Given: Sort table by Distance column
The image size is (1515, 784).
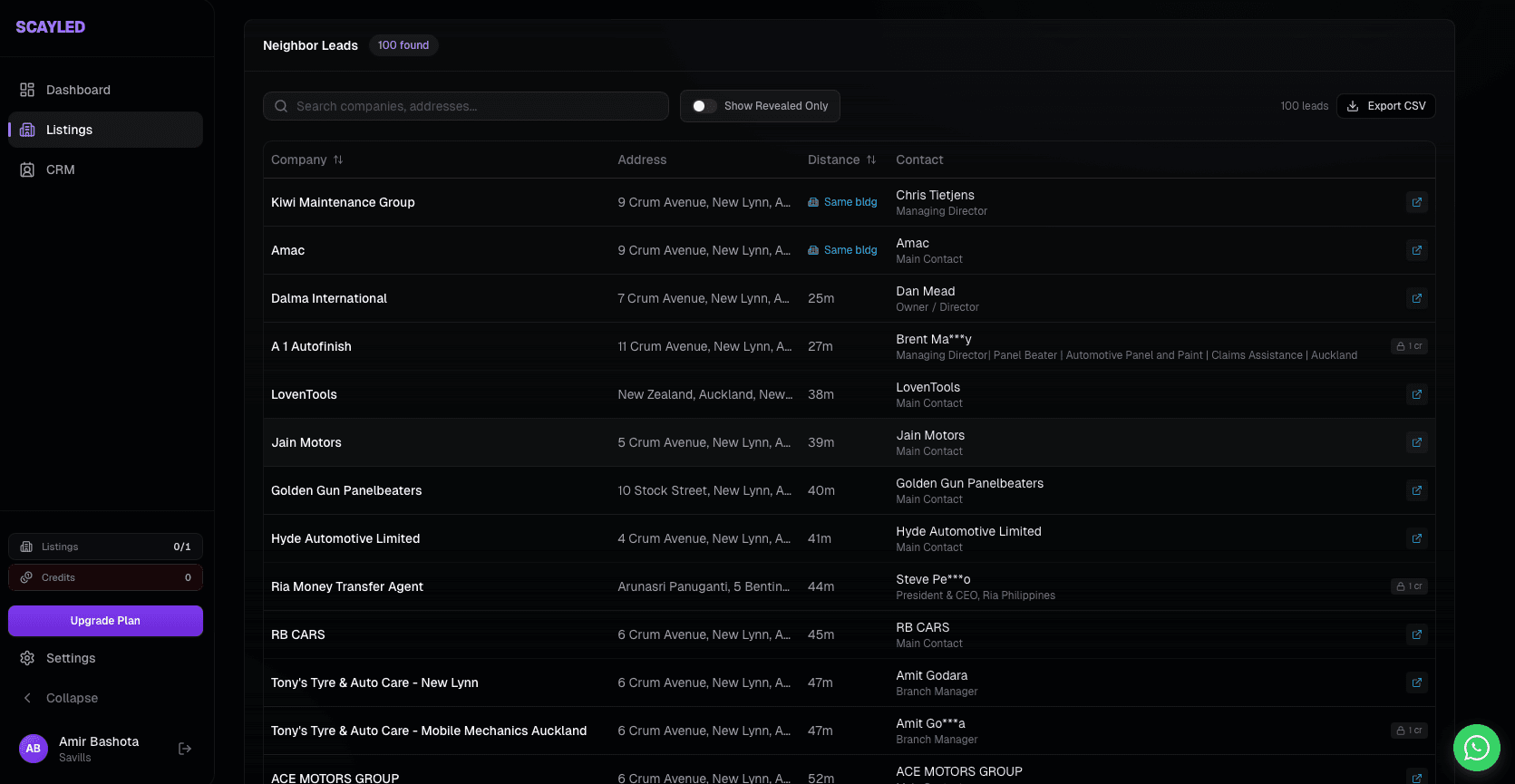Looking at the screenshot, I should (x=841, y=160).
